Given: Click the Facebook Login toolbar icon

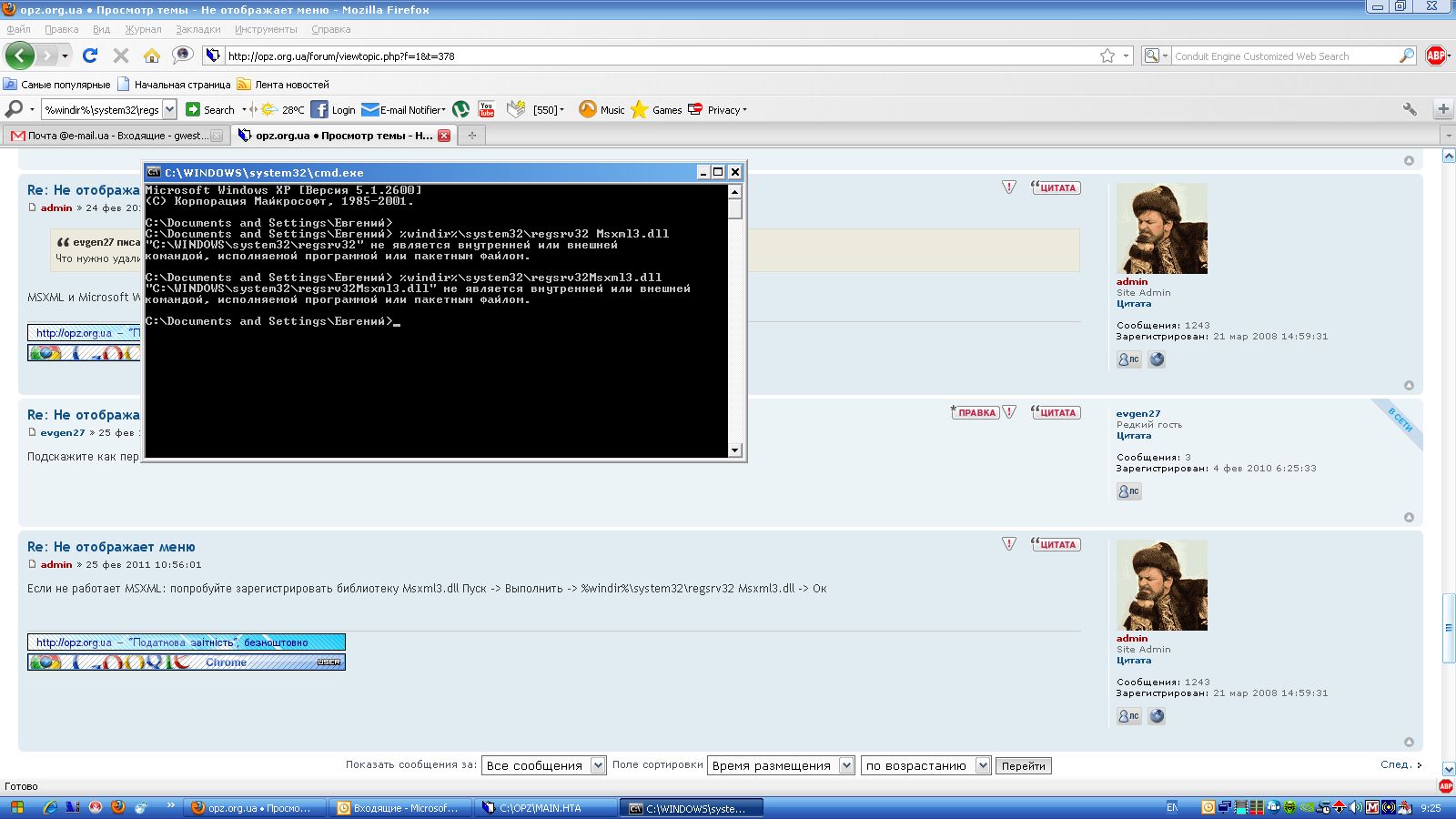Looking at the screenshot, I should pyautogui.click(x=333, y=109).
